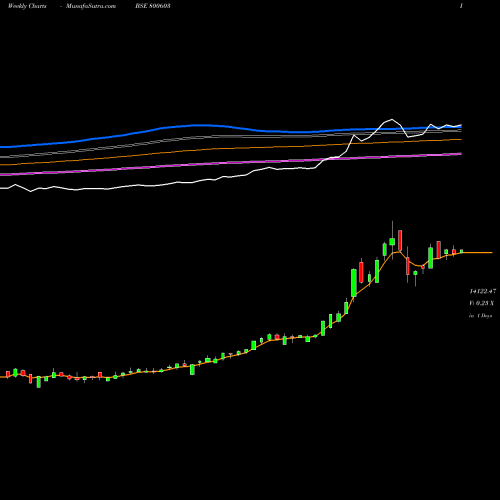
Task: Select the BSE stock code label
Action: (x=153, y=6)
